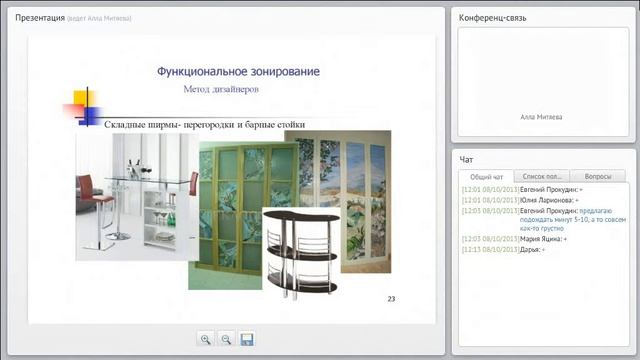Click slide number 23
This screenshot has height=360, width=640.
[x=391, y=299]
